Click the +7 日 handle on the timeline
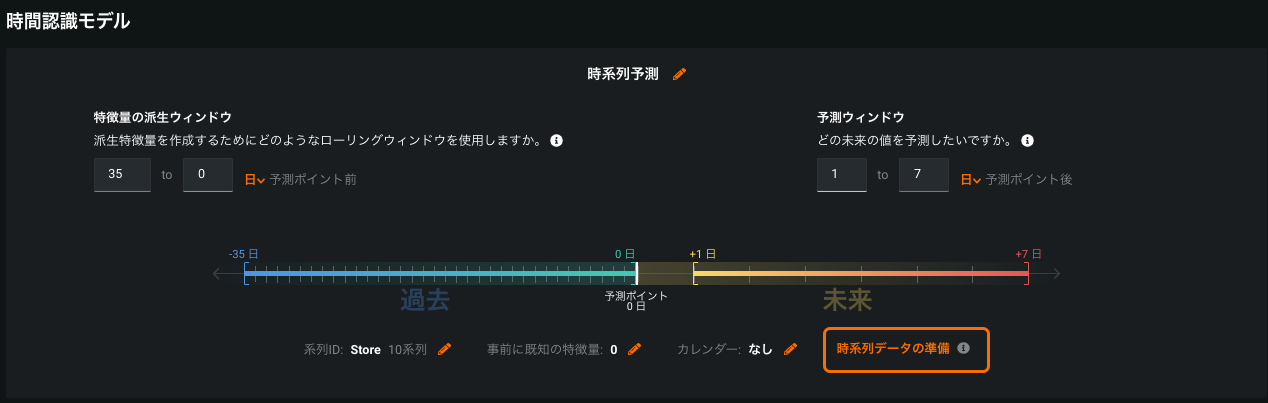 [1027, 273]
